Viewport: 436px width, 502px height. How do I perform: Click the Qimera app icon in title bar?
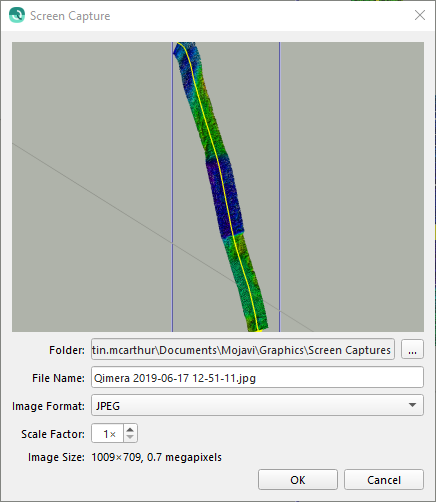click(17, 15)
